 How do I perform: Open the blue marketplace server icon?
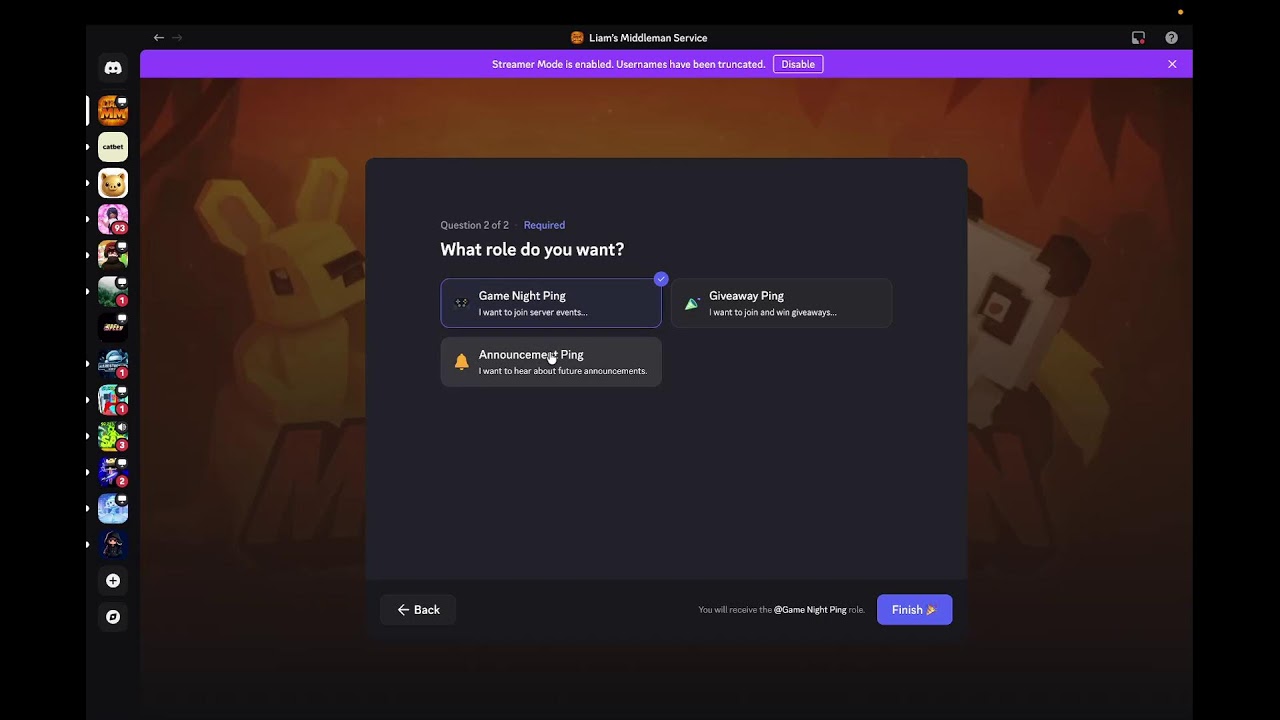click(x=113, y=363)
